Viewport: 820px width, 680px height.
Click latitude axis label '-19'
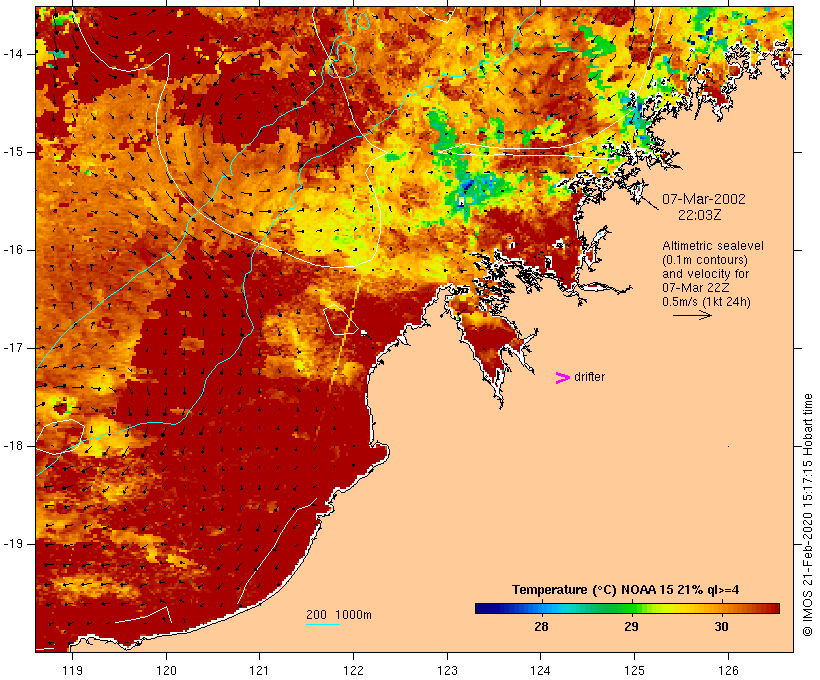[13, 544]
